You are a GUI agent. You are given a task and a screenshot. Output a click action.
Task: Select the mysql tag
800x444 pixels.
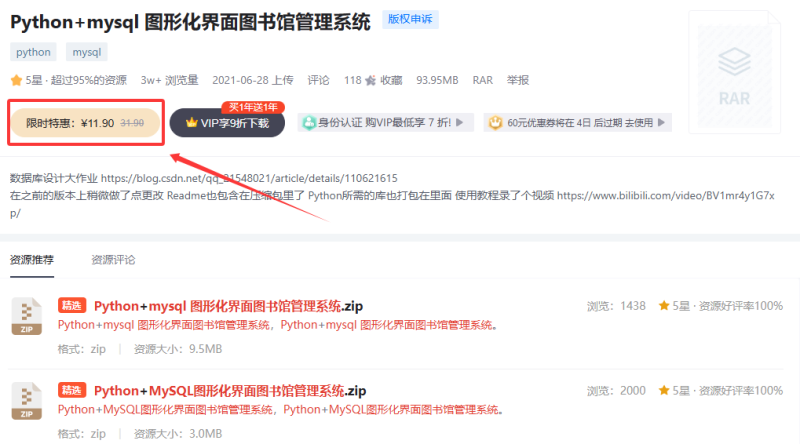[x=87, y=52]
